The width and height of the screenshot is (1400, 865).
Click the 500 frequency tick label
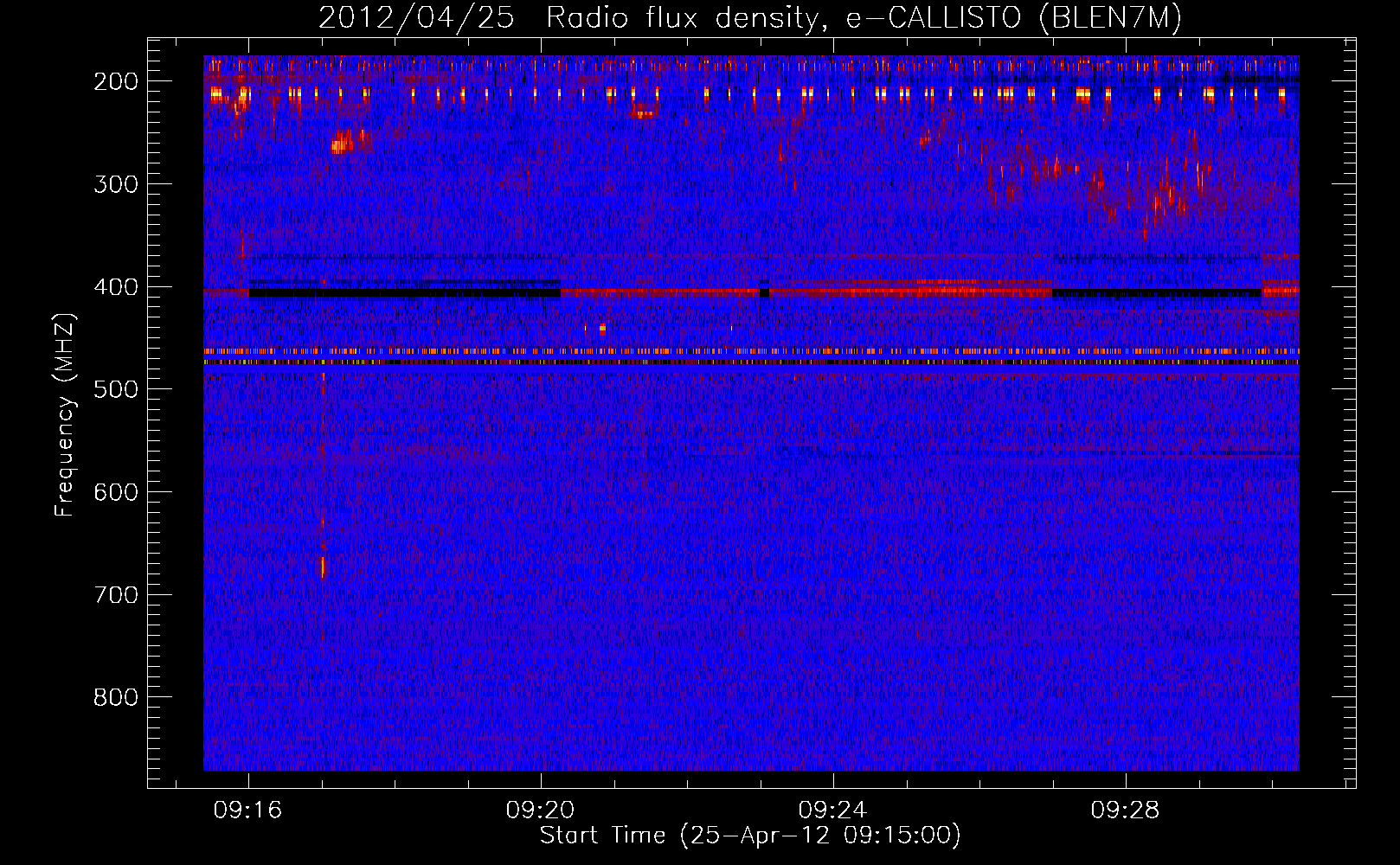click(x=116, y=389)
